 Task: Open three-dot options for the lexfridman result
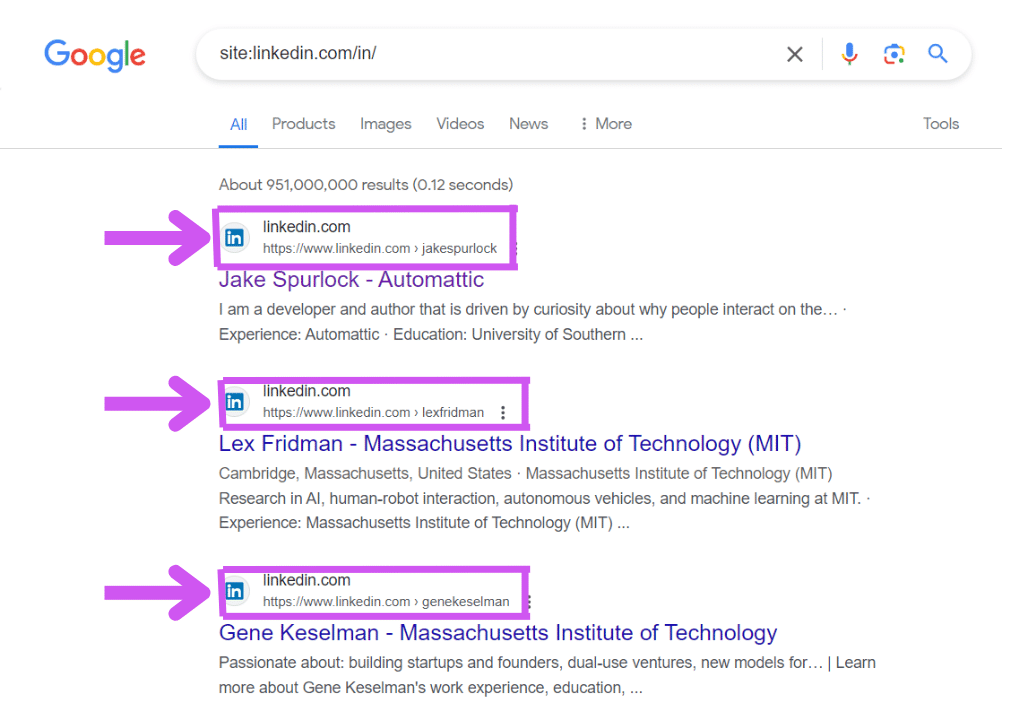[x=503, y=412]
